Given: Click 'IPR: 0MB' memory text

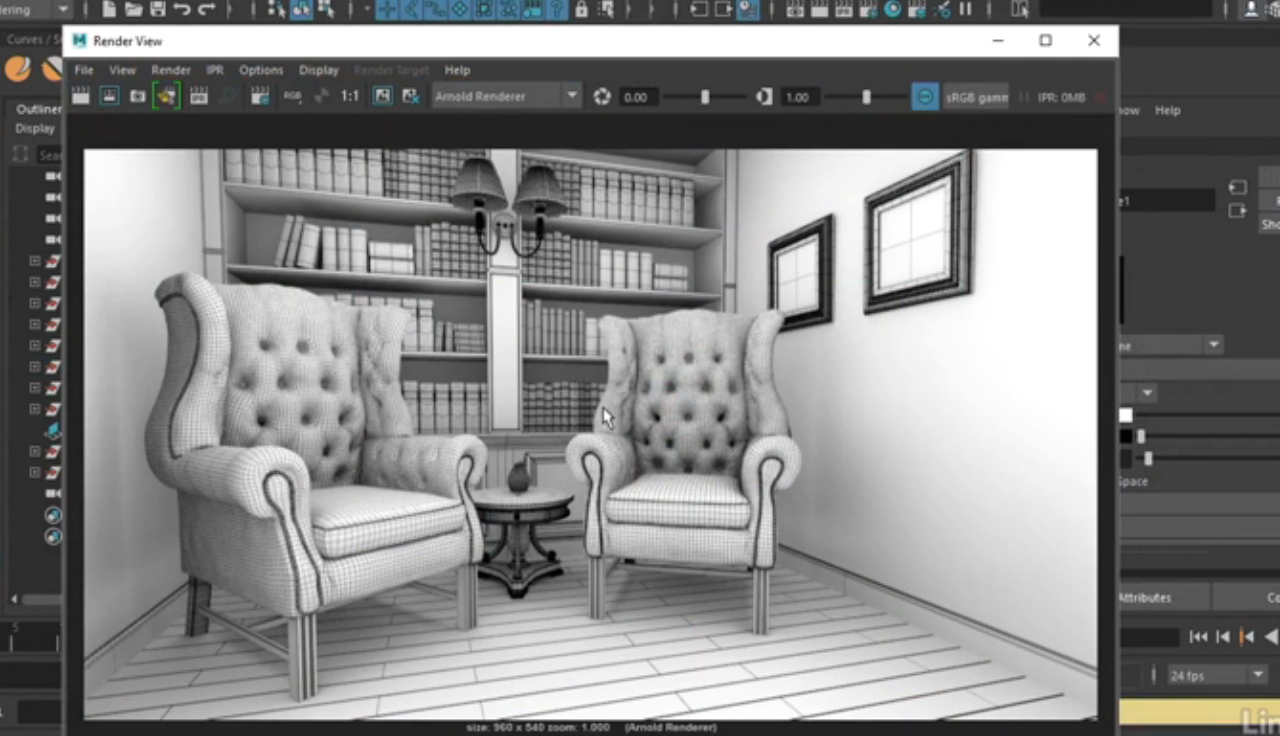Looking at the screenshot, I should 1062,97.
